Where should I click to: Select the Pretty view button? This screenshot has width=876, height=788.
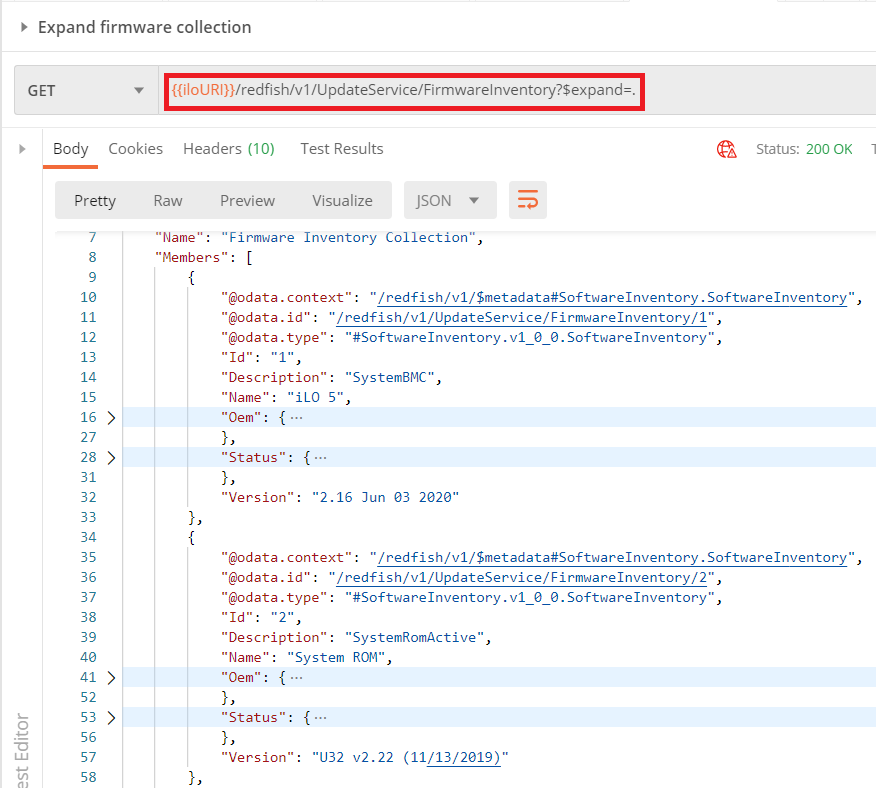pos(95,200)
